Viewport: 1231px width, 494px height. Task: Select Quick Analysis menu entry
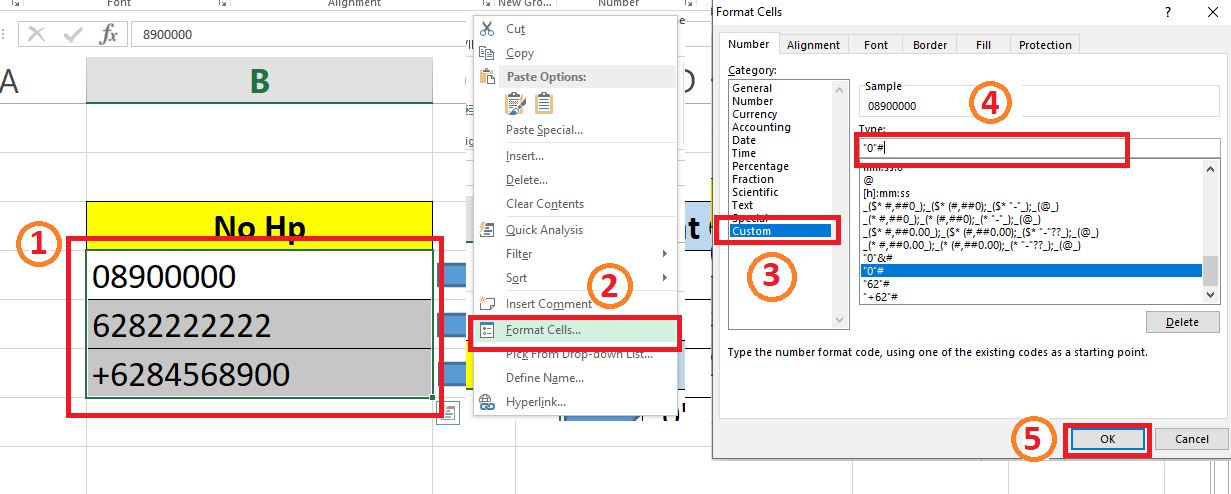544,230
